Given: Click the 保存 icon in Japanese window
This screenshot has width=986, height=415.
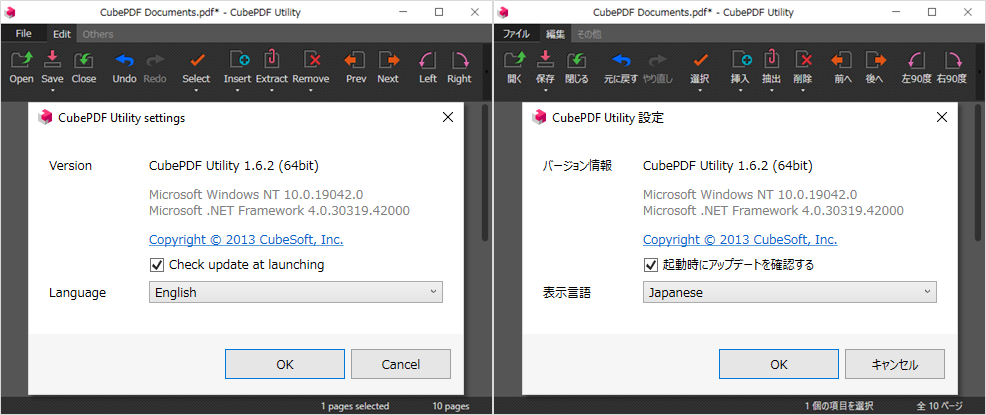Looking at the screenshot, I should coord(545,60).
